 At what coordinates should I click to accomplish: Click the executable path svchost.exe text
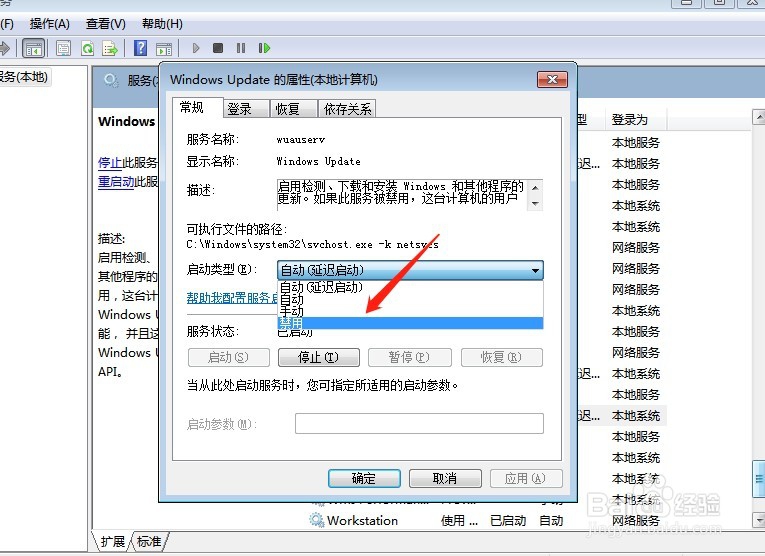click(x=312, y=244)
